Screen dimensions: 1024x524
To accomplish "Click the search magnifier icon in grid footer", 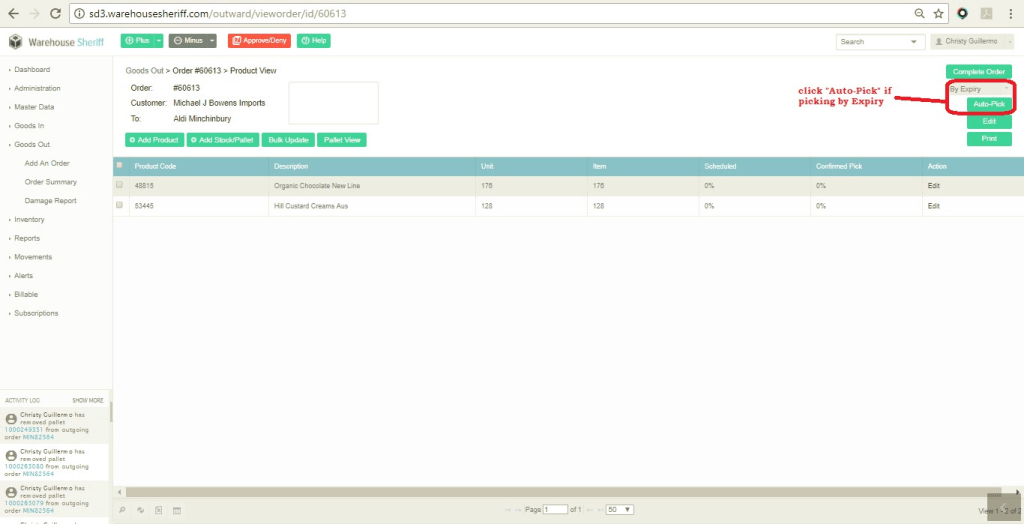I will coord(122,510).
